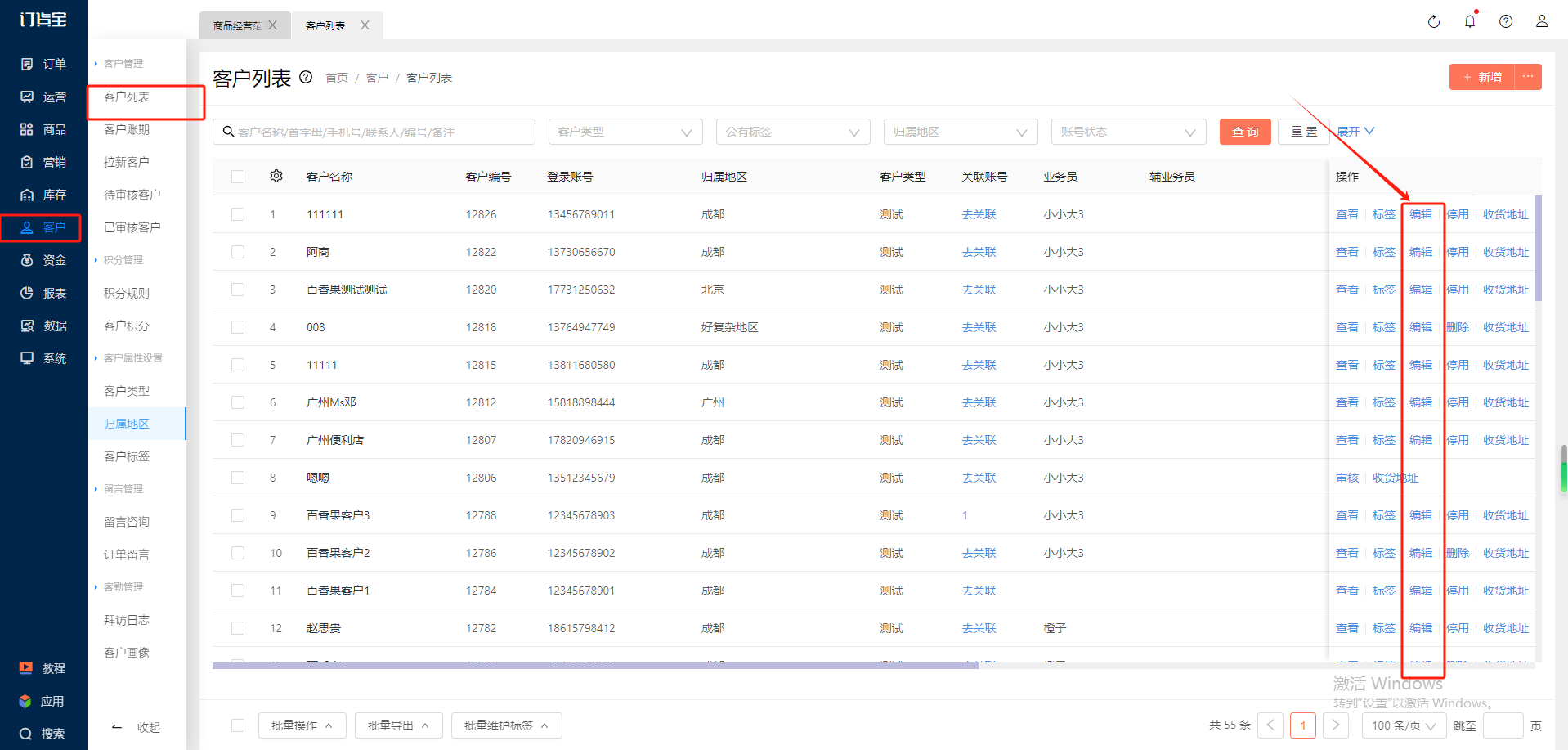
Task: Open the 客户类型 filter dropdown
Action: [625, 132]
